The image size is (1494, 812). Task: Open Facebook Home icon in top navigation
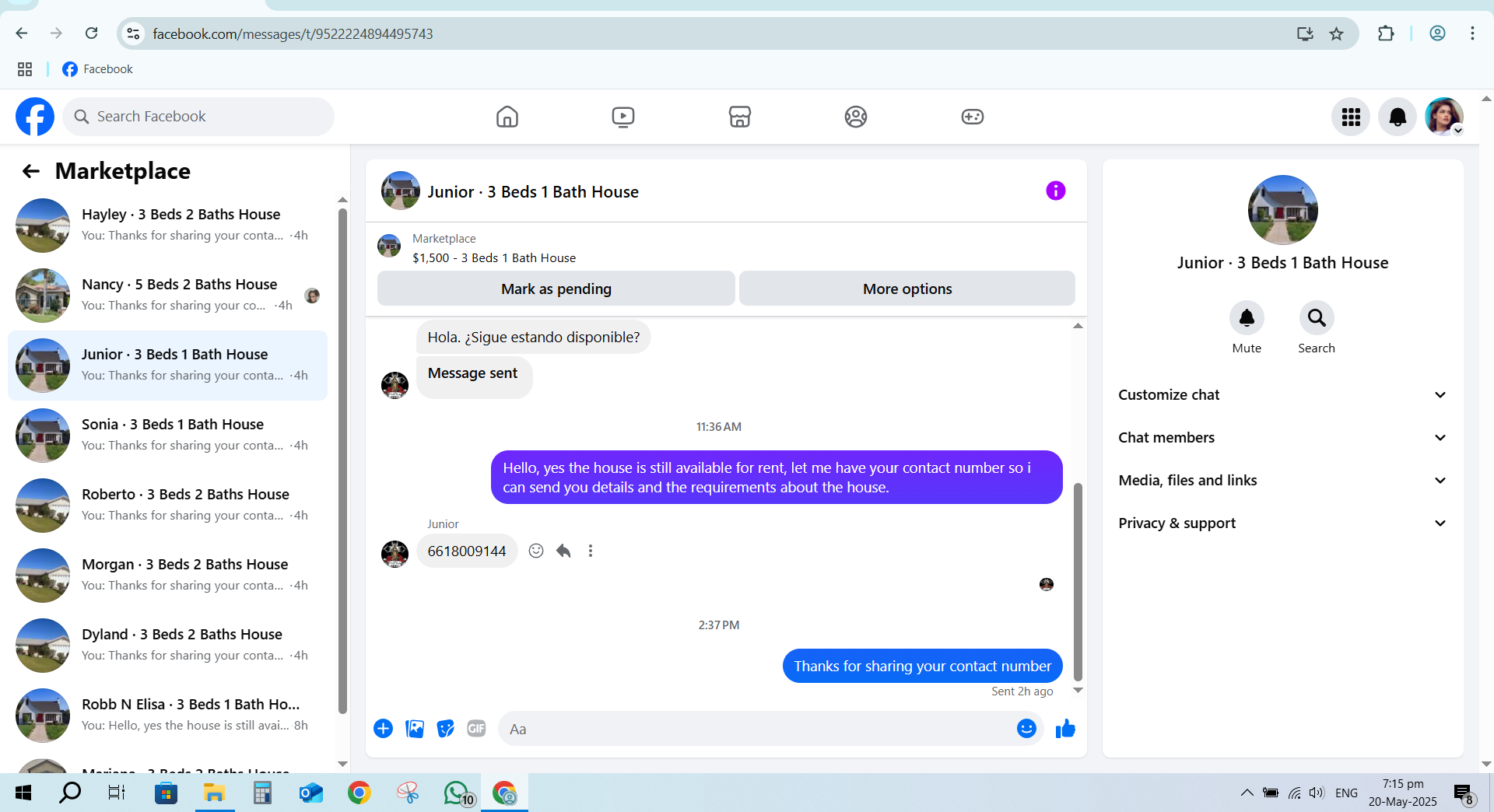coord(507,117)
